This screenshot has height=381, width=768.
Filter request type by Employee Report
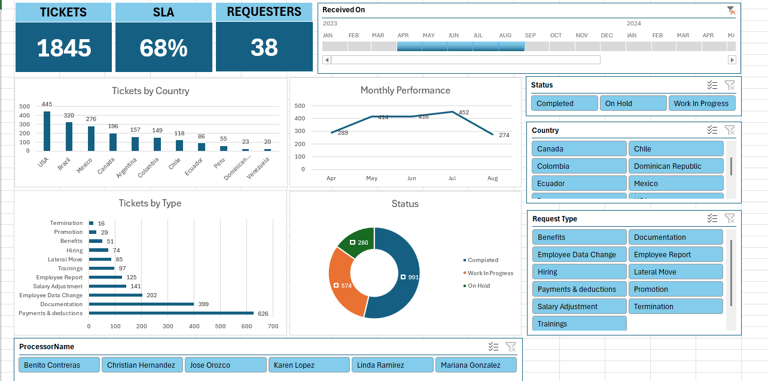click(676, 255)
